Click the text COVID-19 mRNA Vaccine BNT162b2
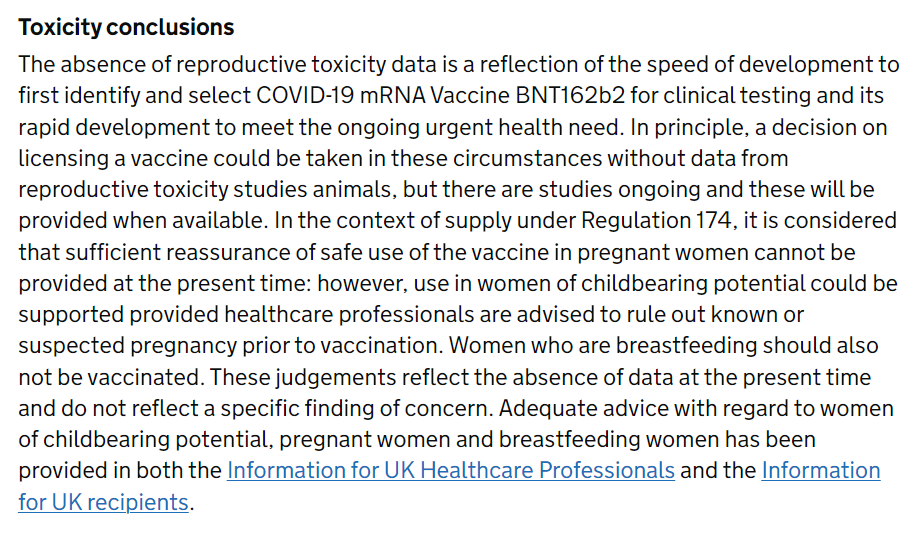 [x=441, y=96]
